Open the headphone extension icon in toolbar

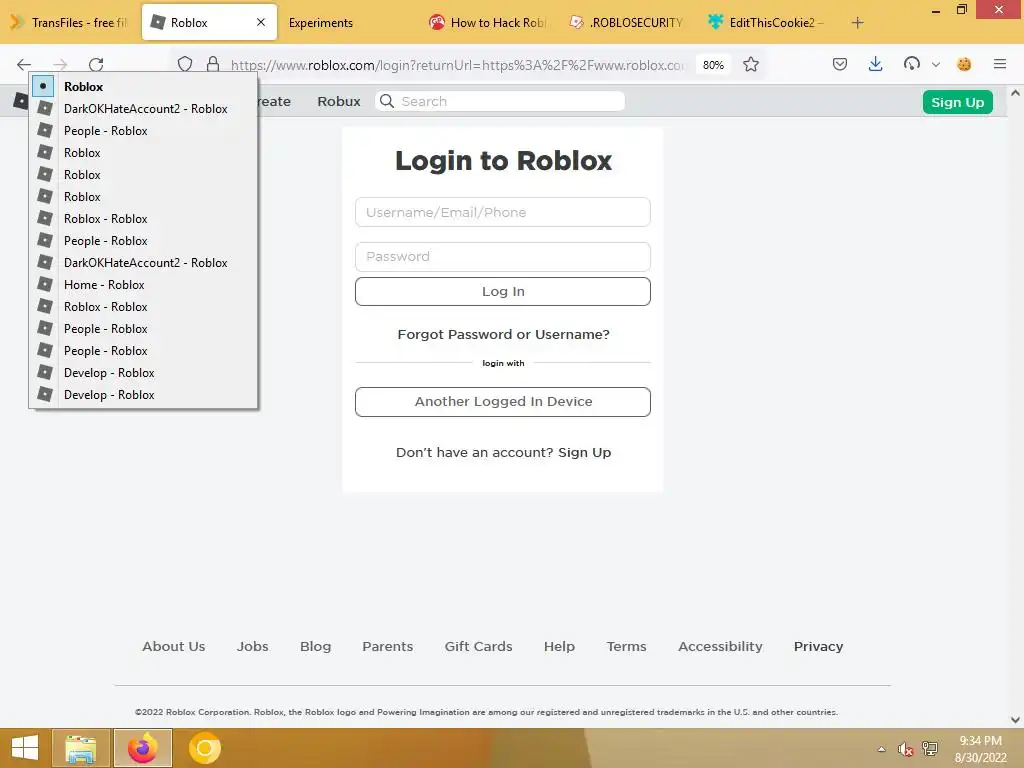(912, 64)
